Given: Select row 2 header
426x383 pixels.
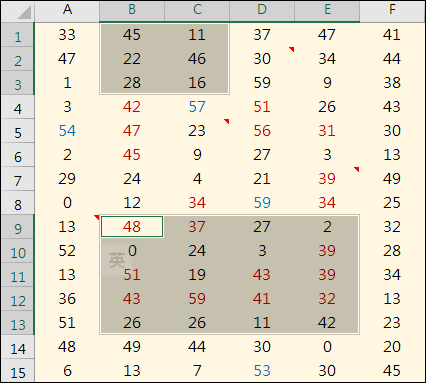Looking at the screenshot, I should click(x=18, y=59).
